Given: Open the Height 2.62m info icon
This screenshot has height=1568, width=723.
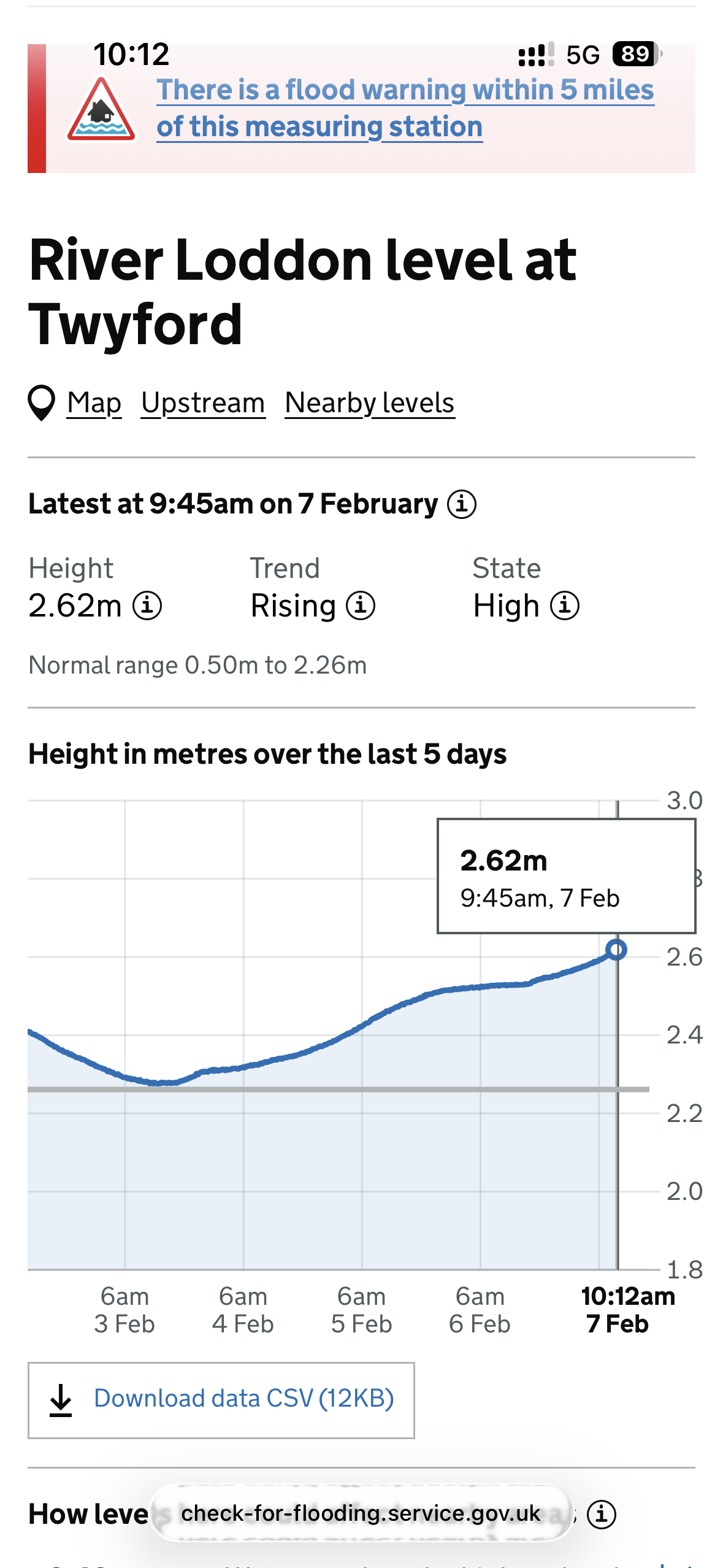Looking at the screenshot, I should tap(148, 606).
